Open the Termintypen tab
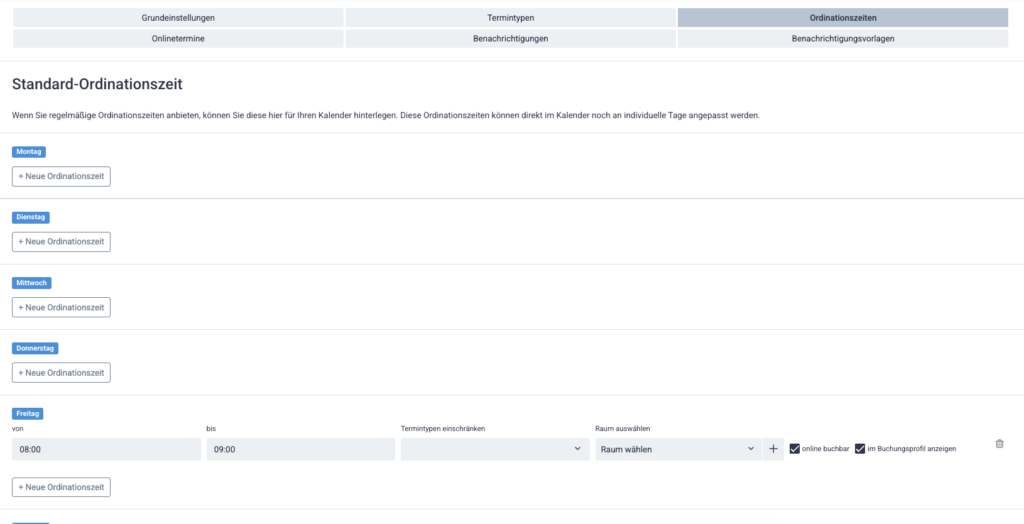 [x=510, y=18]
